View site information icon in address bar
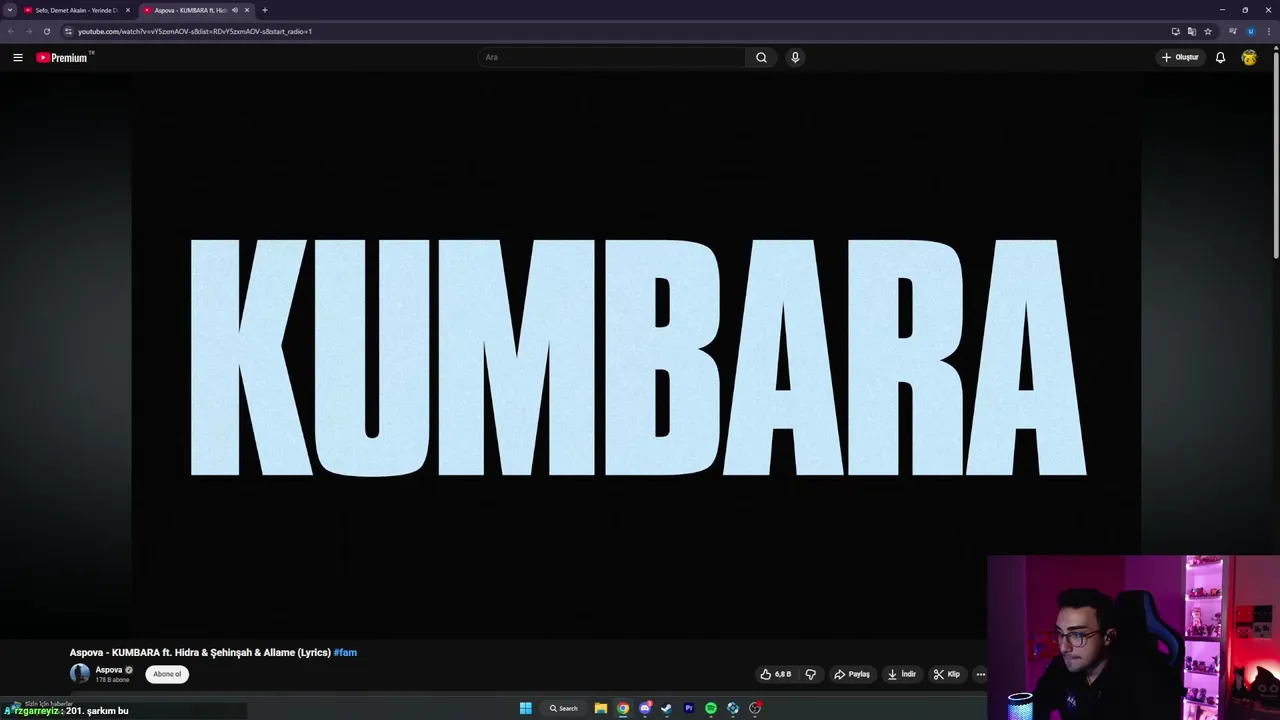Screen dimensions: 1280x720 coord(69,31)
